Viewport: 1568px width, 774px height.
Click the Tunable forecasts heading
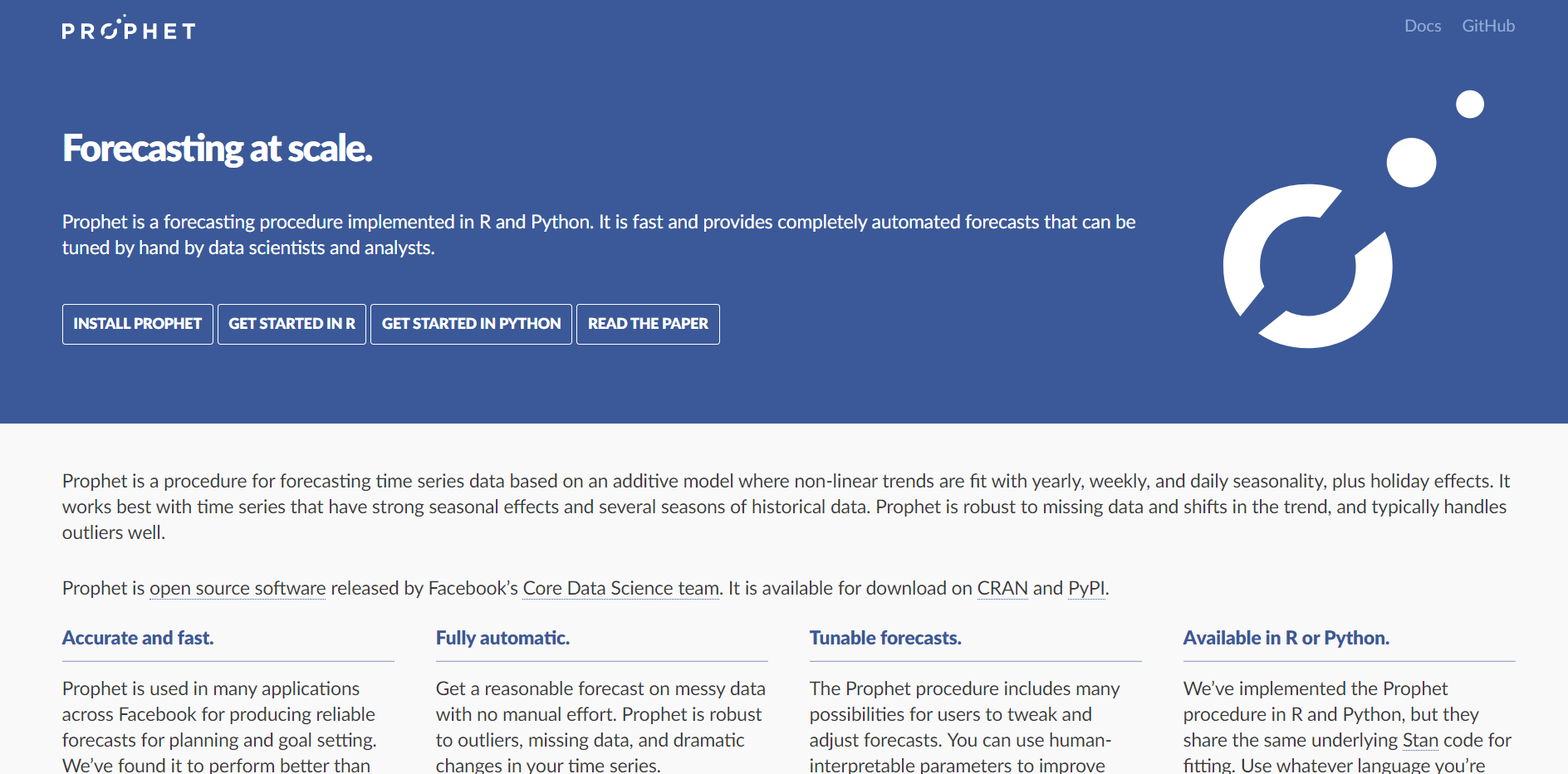[885, 638]
